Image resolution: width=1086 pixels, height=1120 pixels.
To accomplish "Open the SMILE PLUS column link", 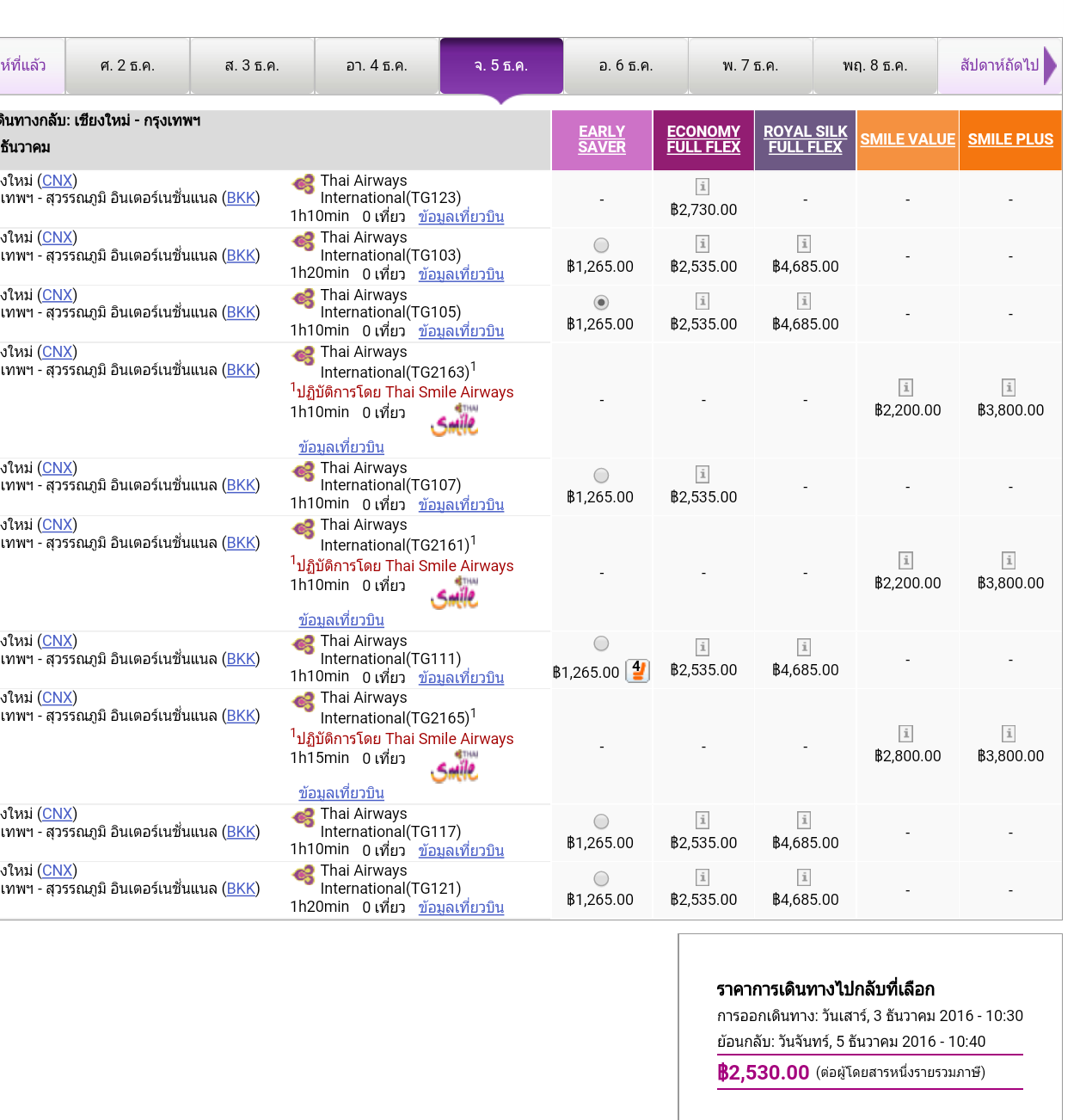I will (1010, 139).
